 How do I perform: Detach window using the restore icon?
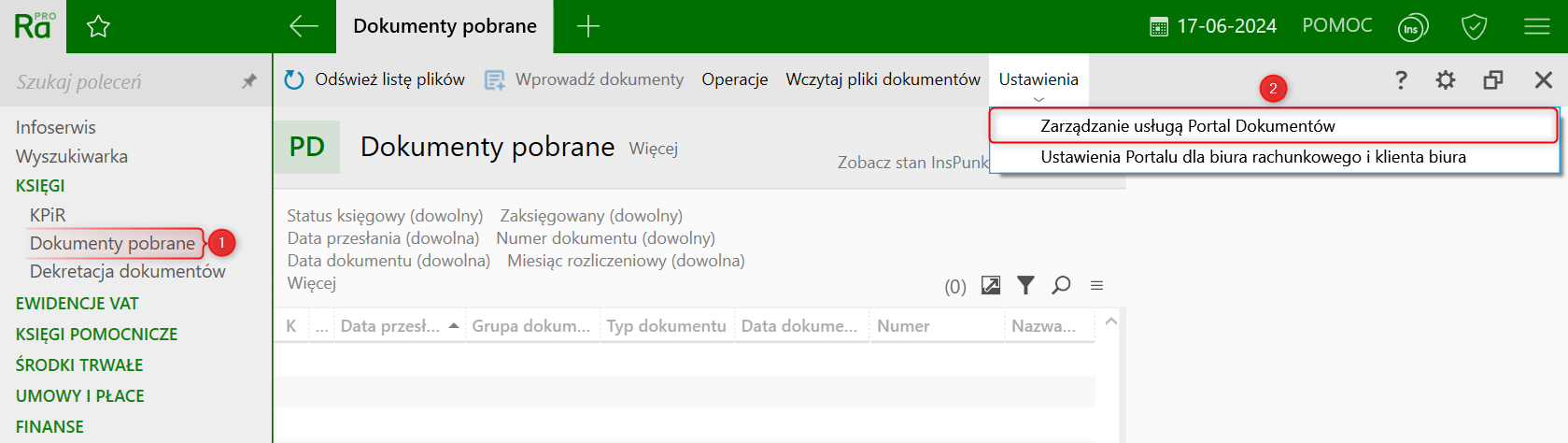tap(1493, 80)
